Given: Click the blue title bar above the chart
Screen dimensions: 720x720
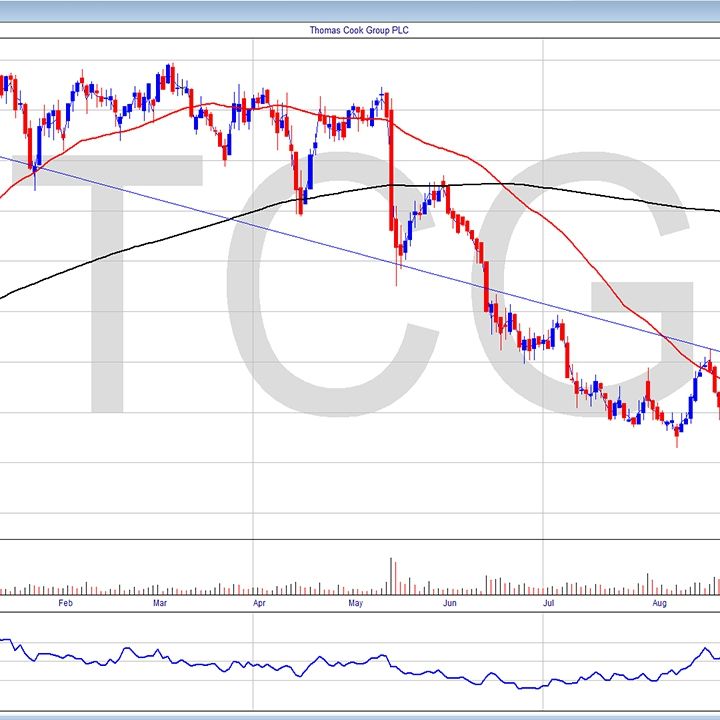Looking at the screenshot, I should (x=360, y=9).
